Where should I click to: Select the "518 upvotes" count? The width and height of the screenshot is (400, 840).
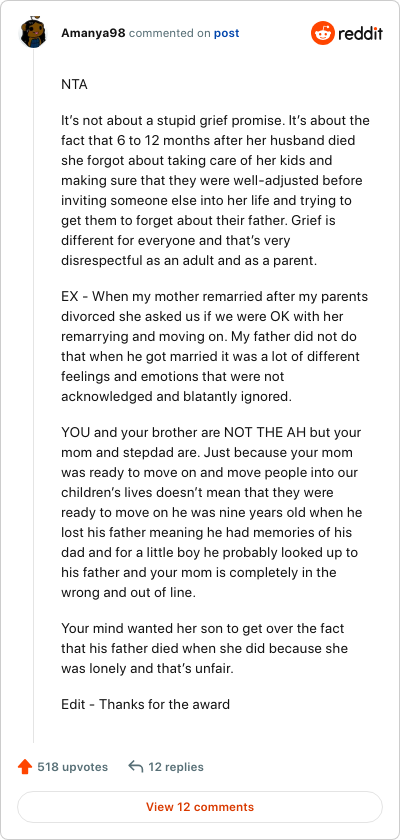pos(72,767)
